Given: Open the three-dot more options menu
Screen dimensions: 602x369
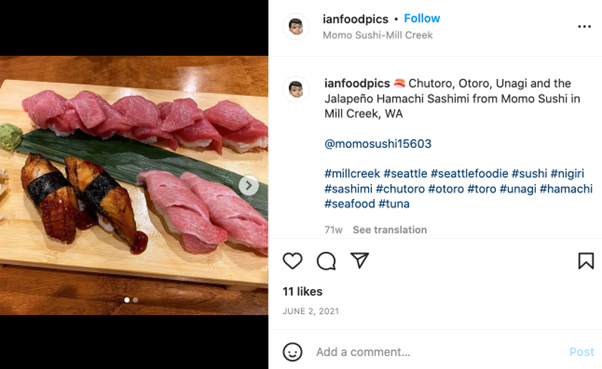Looking at the screenshot, I should (x=584, y=26).
